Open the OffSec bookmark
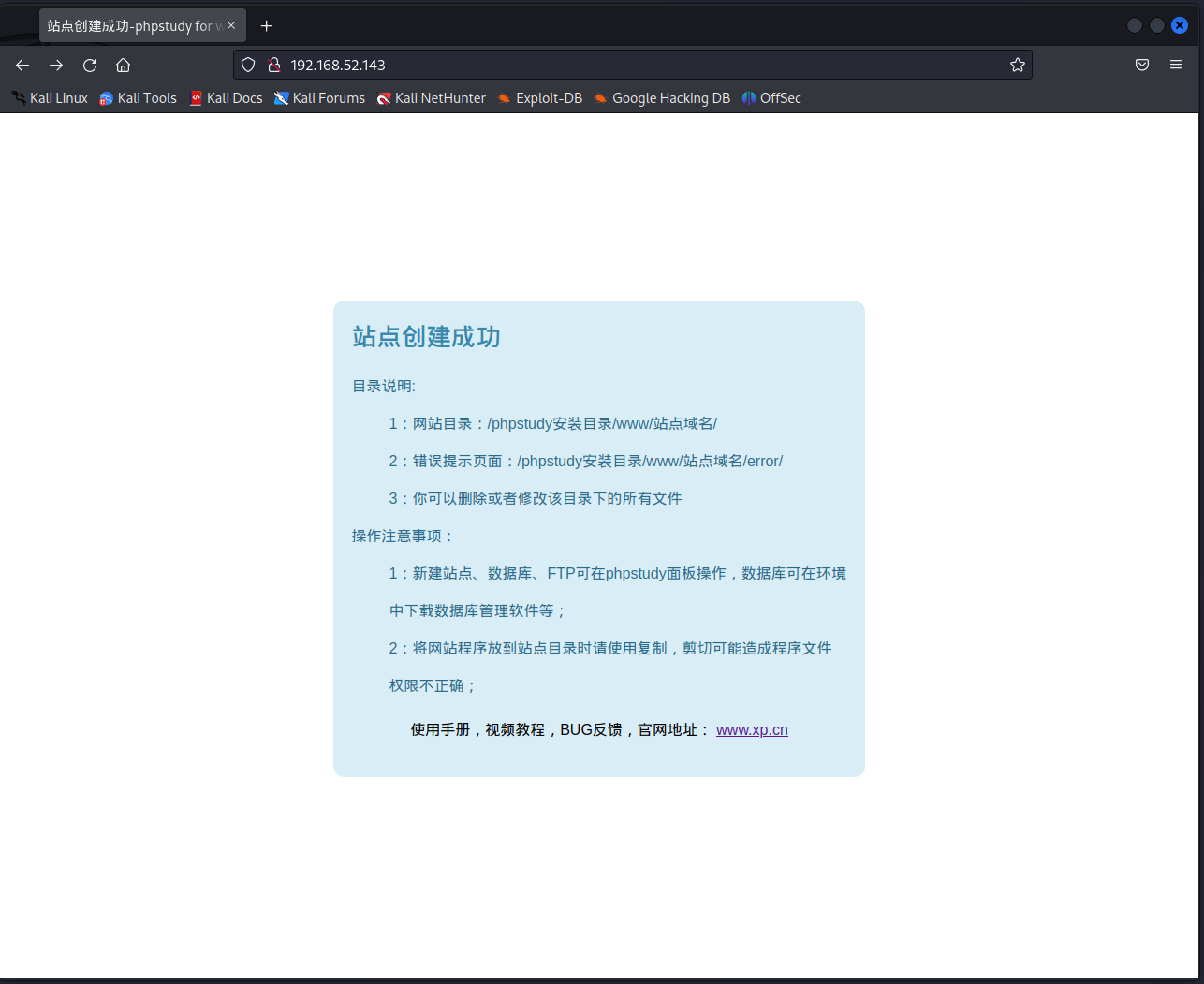The height and width of the screenshot is (984, 1204). [x=771, y=98]
